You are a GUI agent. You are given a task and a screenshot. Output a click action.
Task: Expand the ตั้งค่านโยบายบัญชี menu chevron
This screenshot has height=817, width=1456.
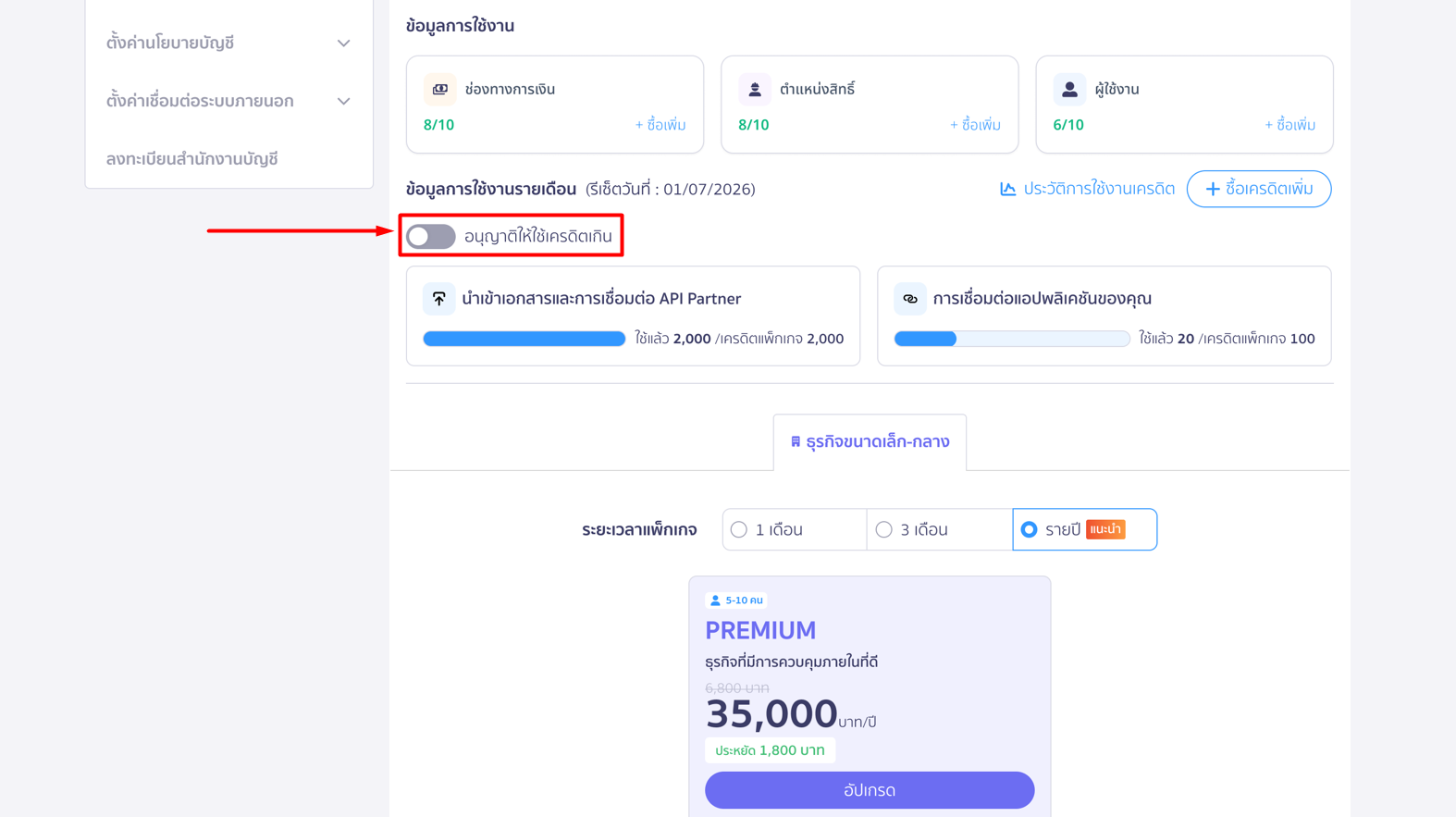click(x=343, y=43)
